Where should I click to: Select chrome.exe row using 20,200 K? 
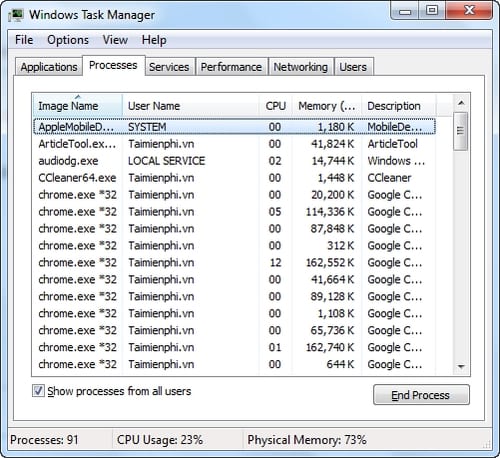click(234, 195)
